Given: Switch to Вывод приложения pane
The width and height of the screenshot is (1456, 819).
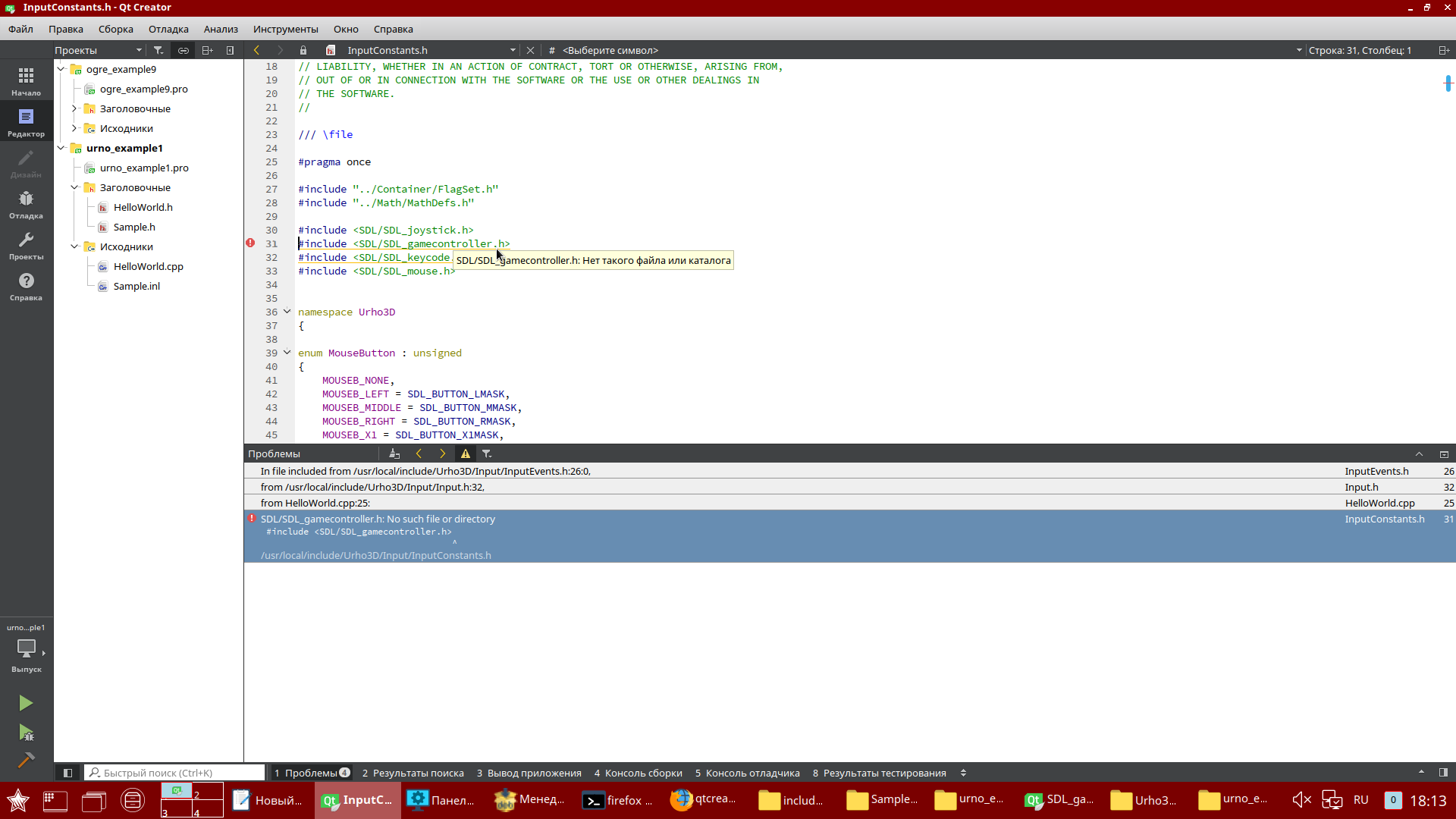Looking at the screenshot, I should [529, 773].
